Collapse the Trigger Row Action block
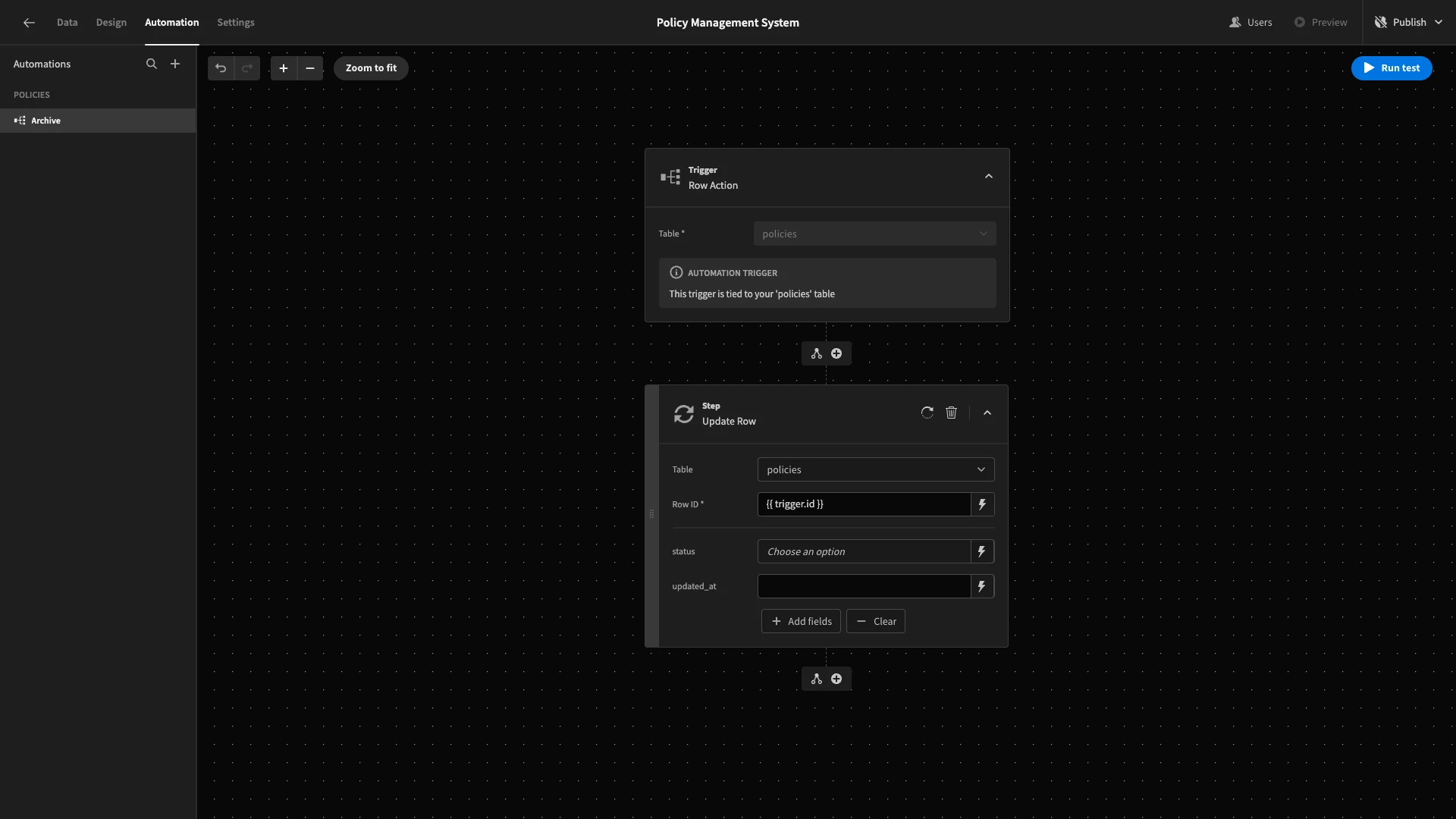 [988, 177]
